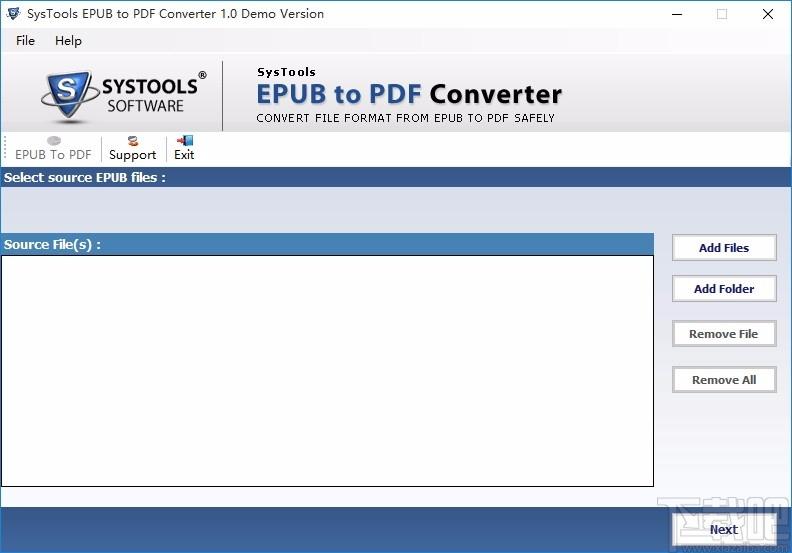Click the Exit toolbar icon
The image size is (792, 553).
coord(184,148)
